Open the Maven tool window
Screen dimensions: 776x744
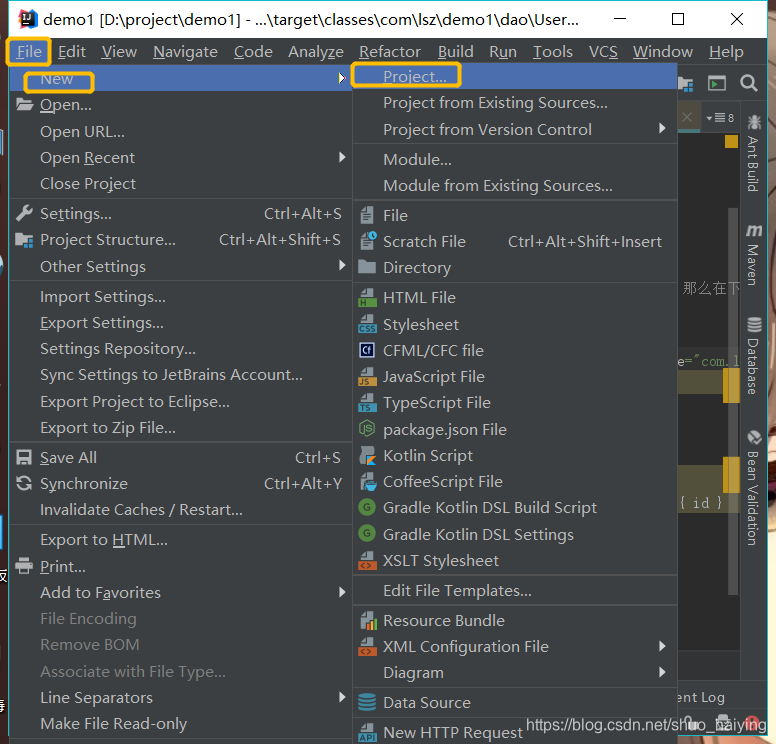pos(754,254)
